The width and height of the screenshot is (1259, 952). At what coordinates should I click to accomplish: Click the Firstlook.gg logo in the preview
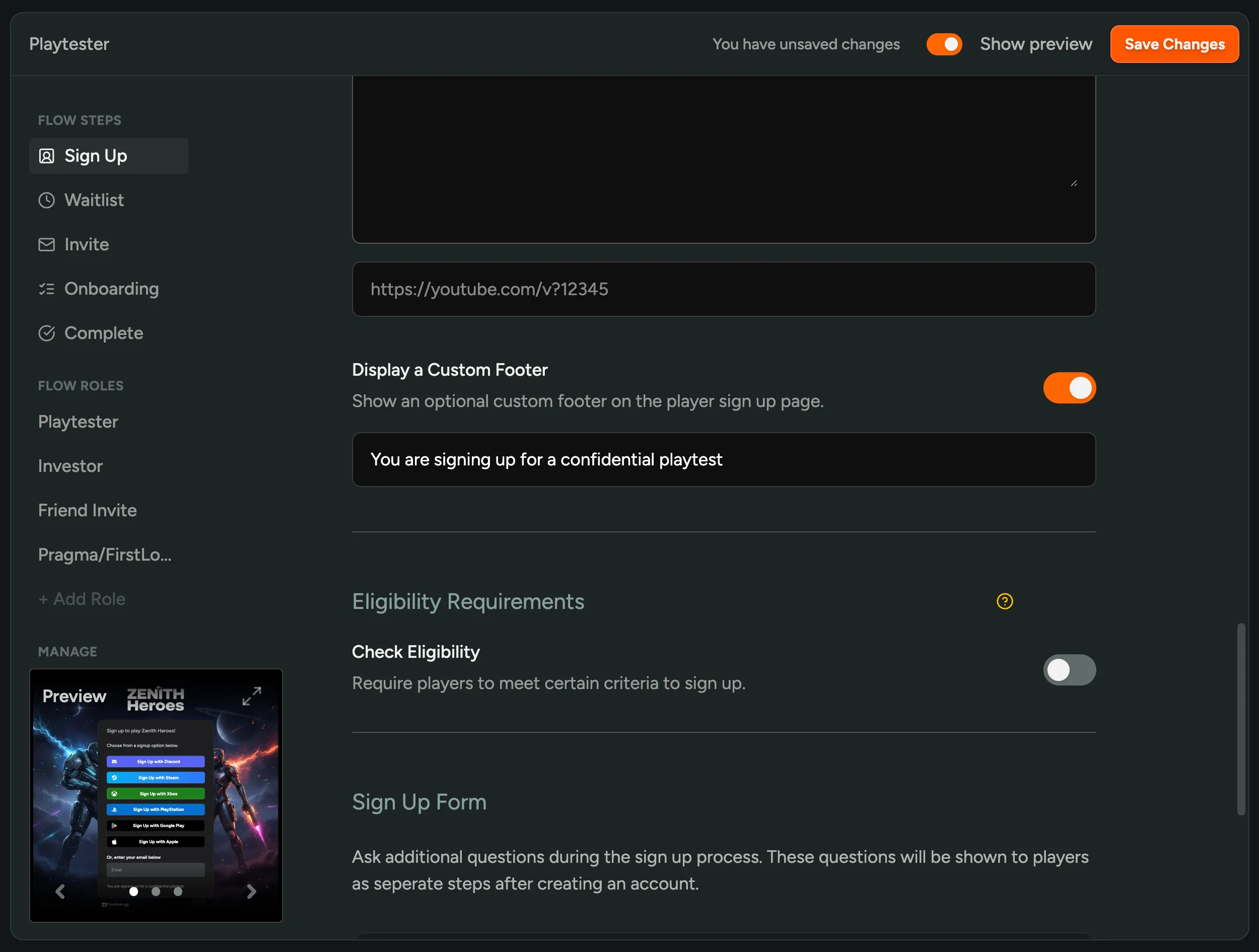(x=114, y=904)
